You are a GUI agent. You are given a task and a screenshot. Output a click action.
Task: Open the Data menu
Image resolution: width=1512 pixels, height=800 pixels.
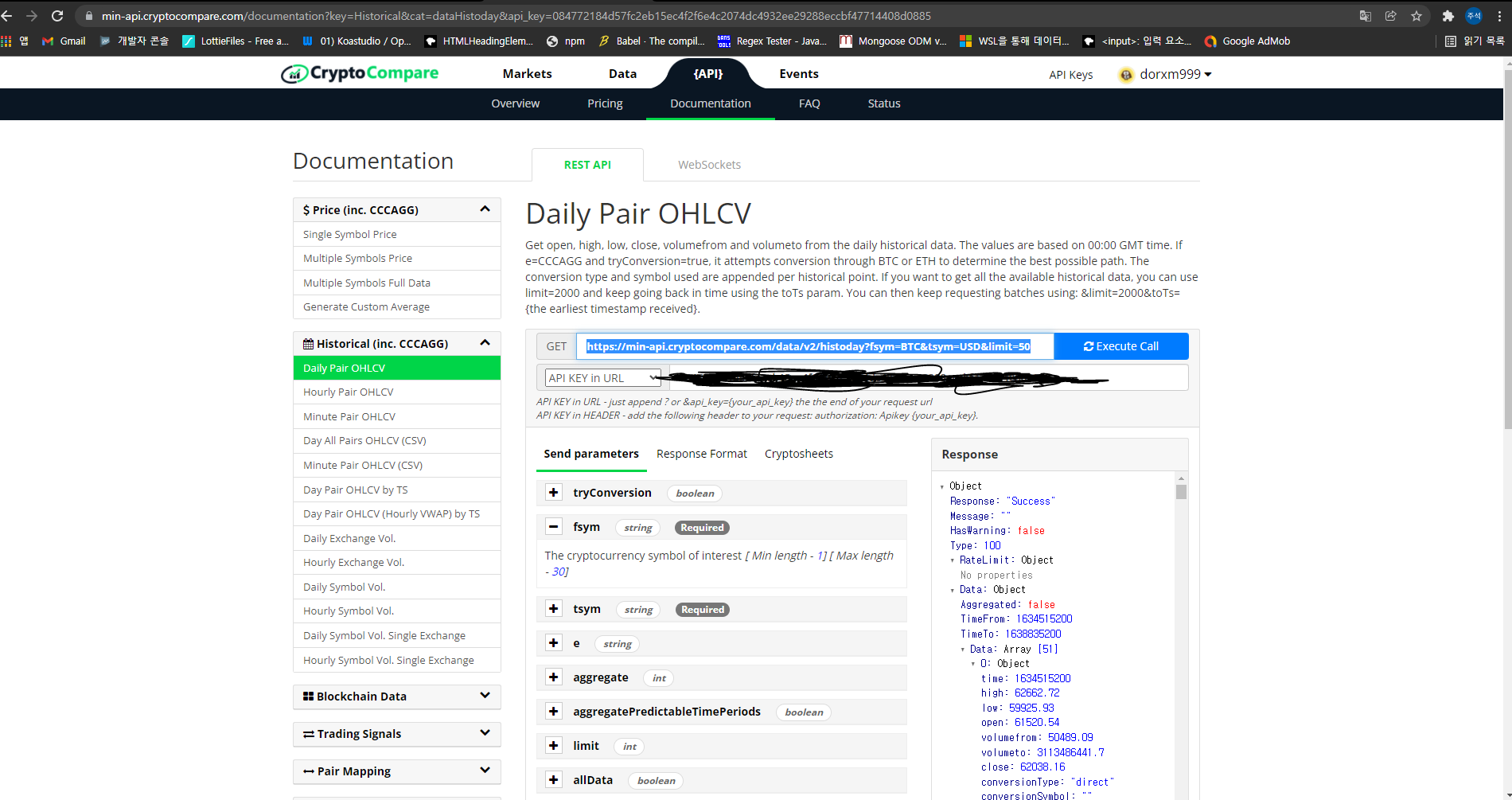pyautogui.click(x=622, y=73)
